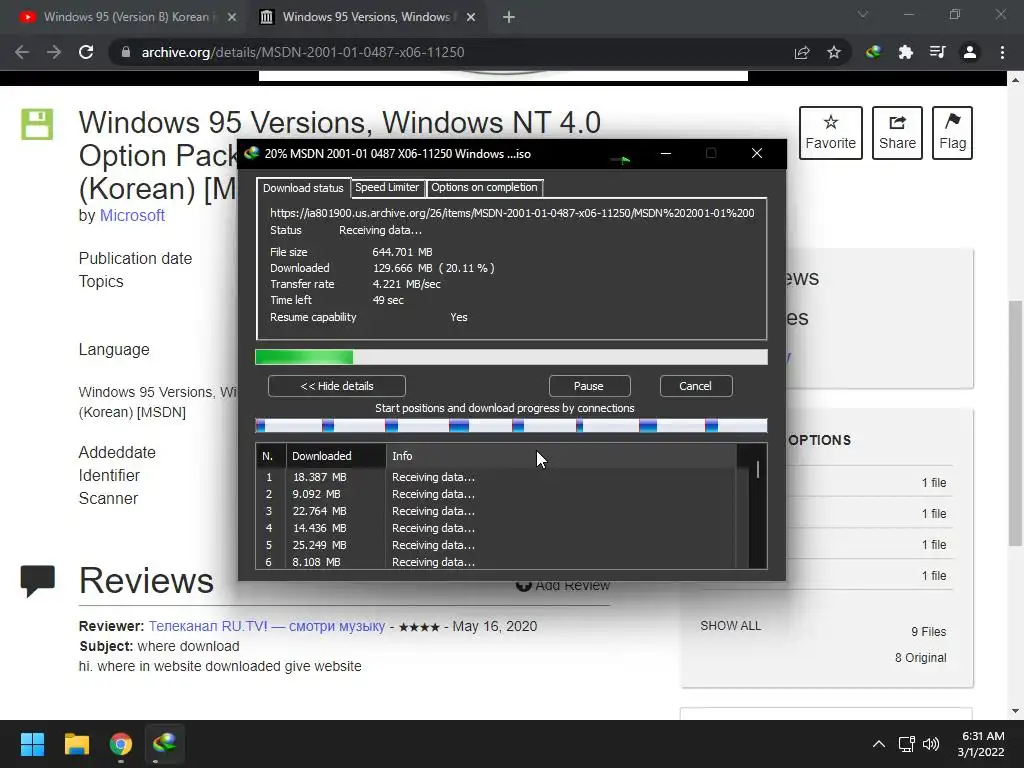This screenshot has width=1024, height=768.
Task: Flag this archive.org item
Action: click(x=952, y=133)
